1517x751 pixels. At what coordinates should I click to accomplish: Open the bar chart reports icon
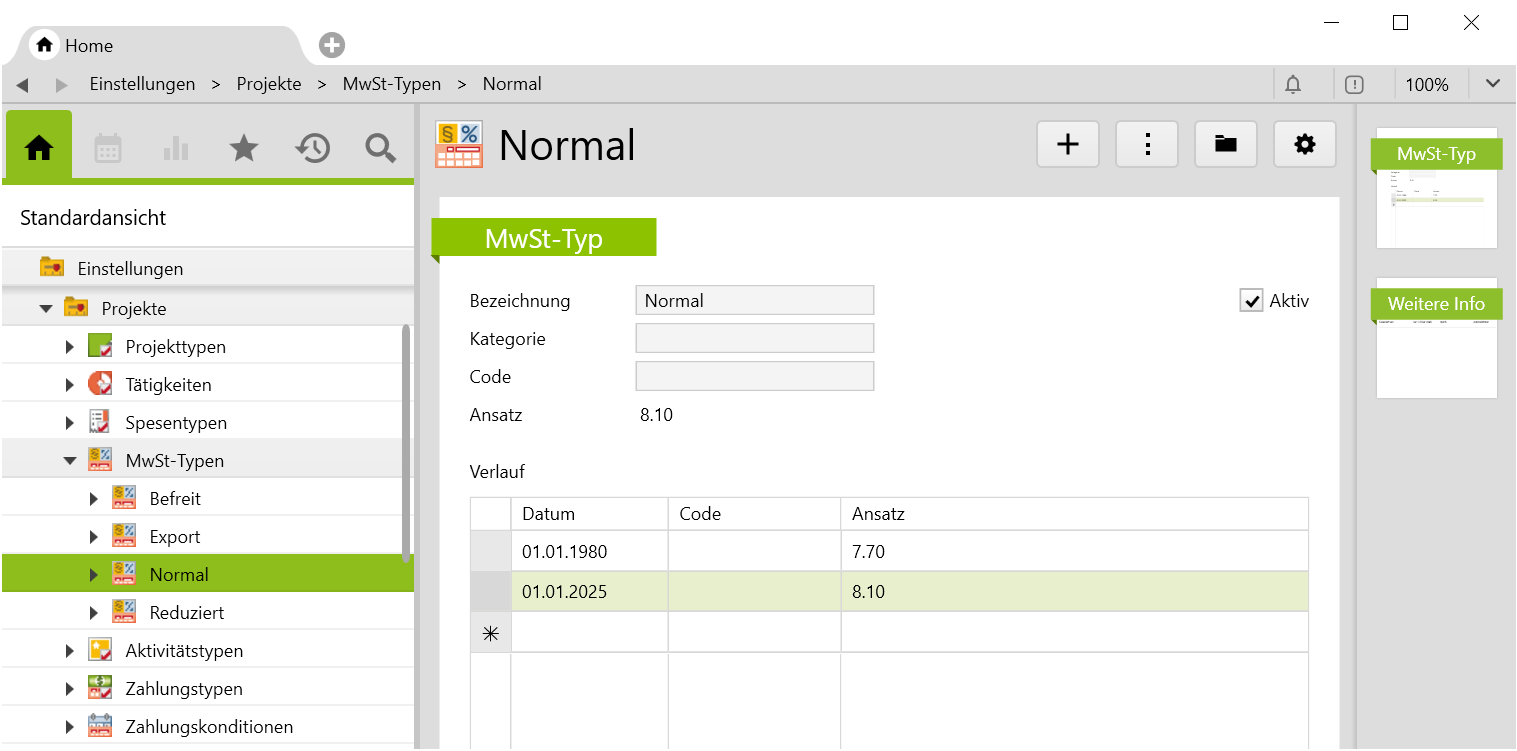click(x=176, y=149)
